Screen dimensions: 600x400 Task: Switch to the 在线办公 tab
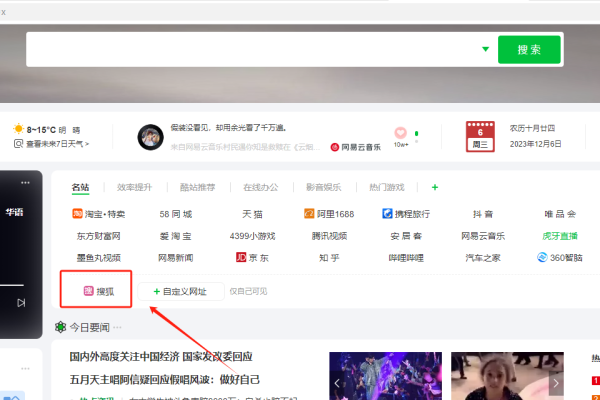pos(261,187)
